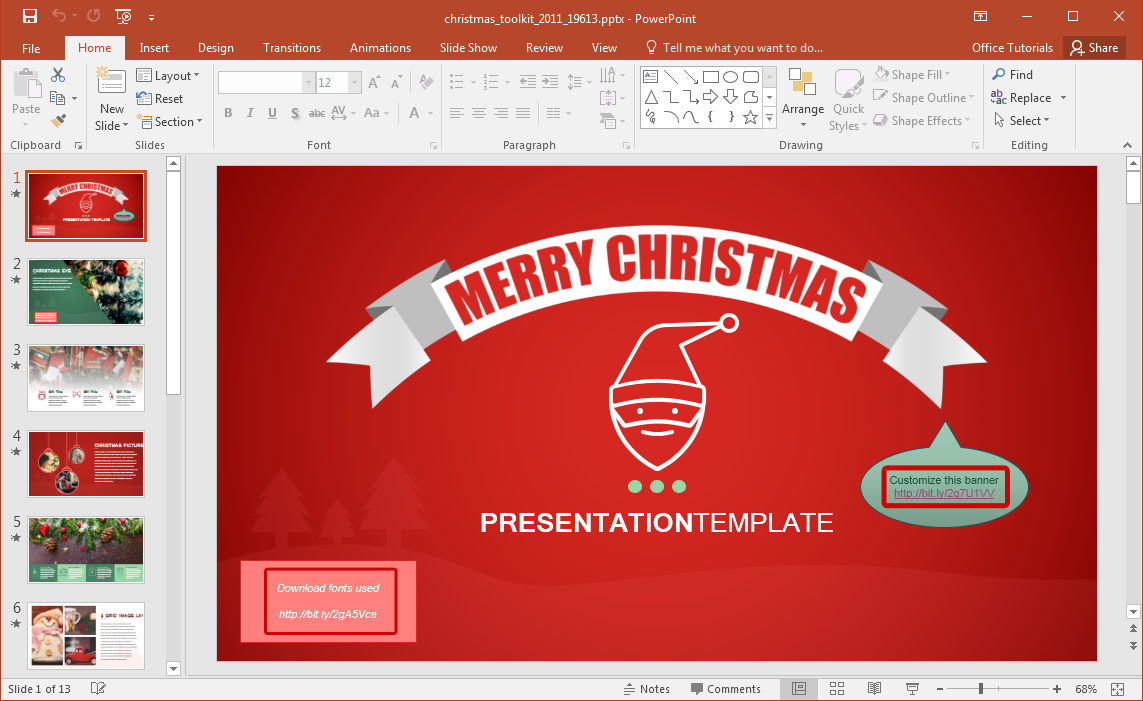Click the zoom slider in status bar
This screenshot has height=701, width=1143.
(x=981, y=689)
